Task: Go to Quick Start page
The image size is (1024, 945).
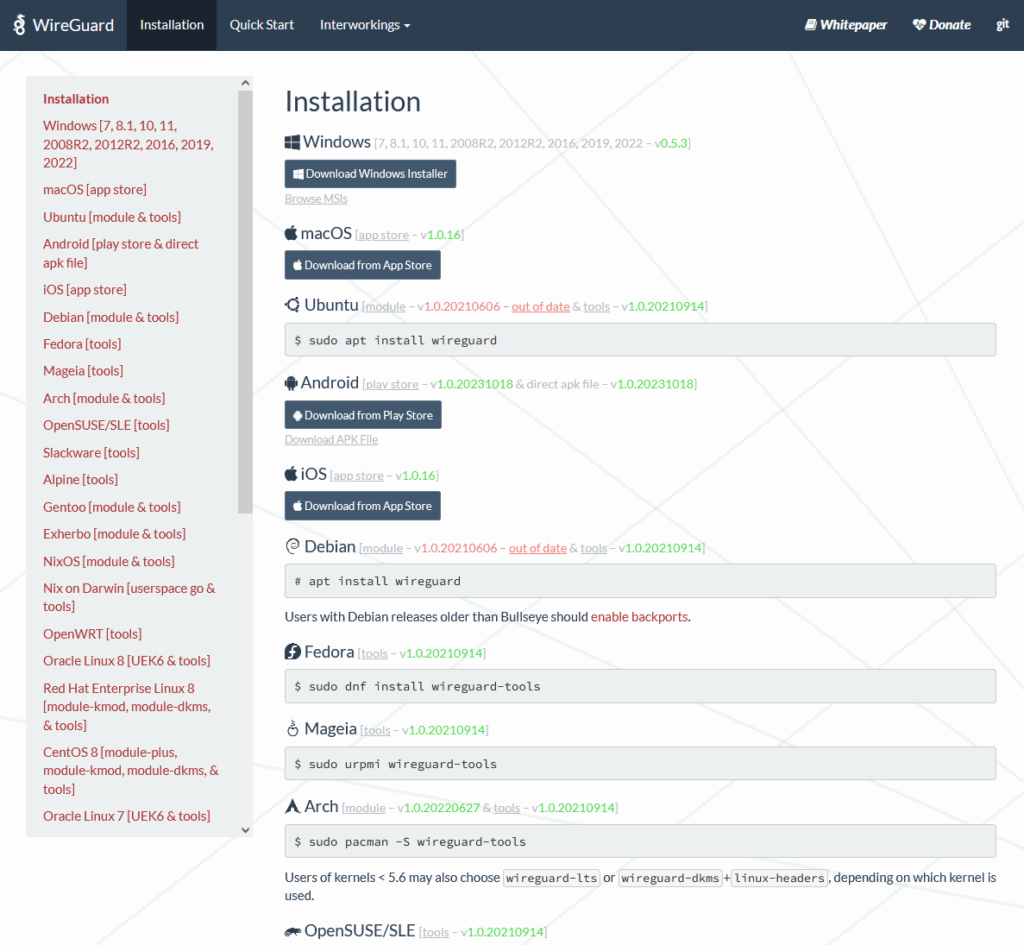Action: click(x=261, y=25)
